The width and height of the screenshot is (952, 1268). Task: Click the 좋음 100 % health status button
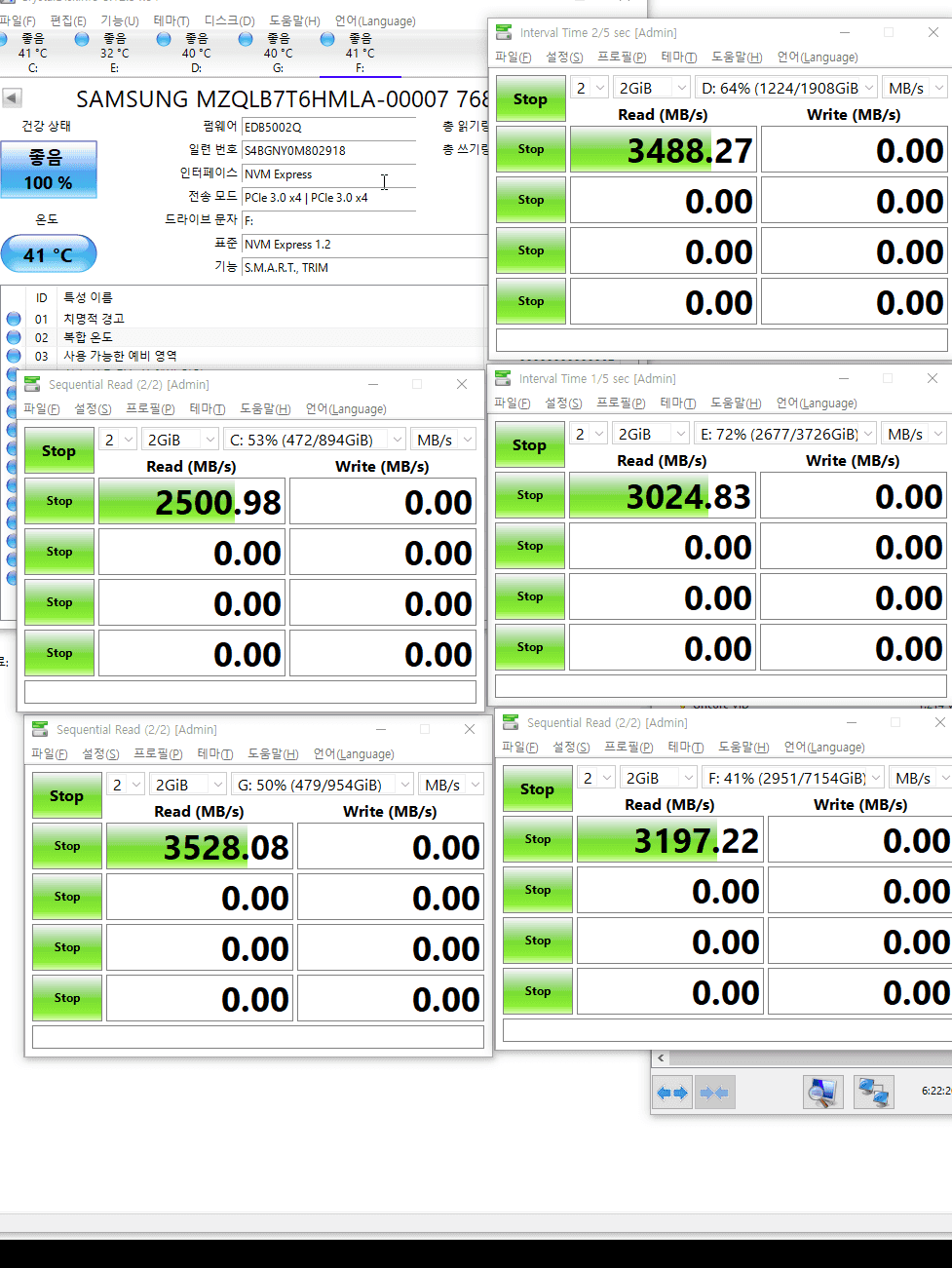click(x=49, y=170)
